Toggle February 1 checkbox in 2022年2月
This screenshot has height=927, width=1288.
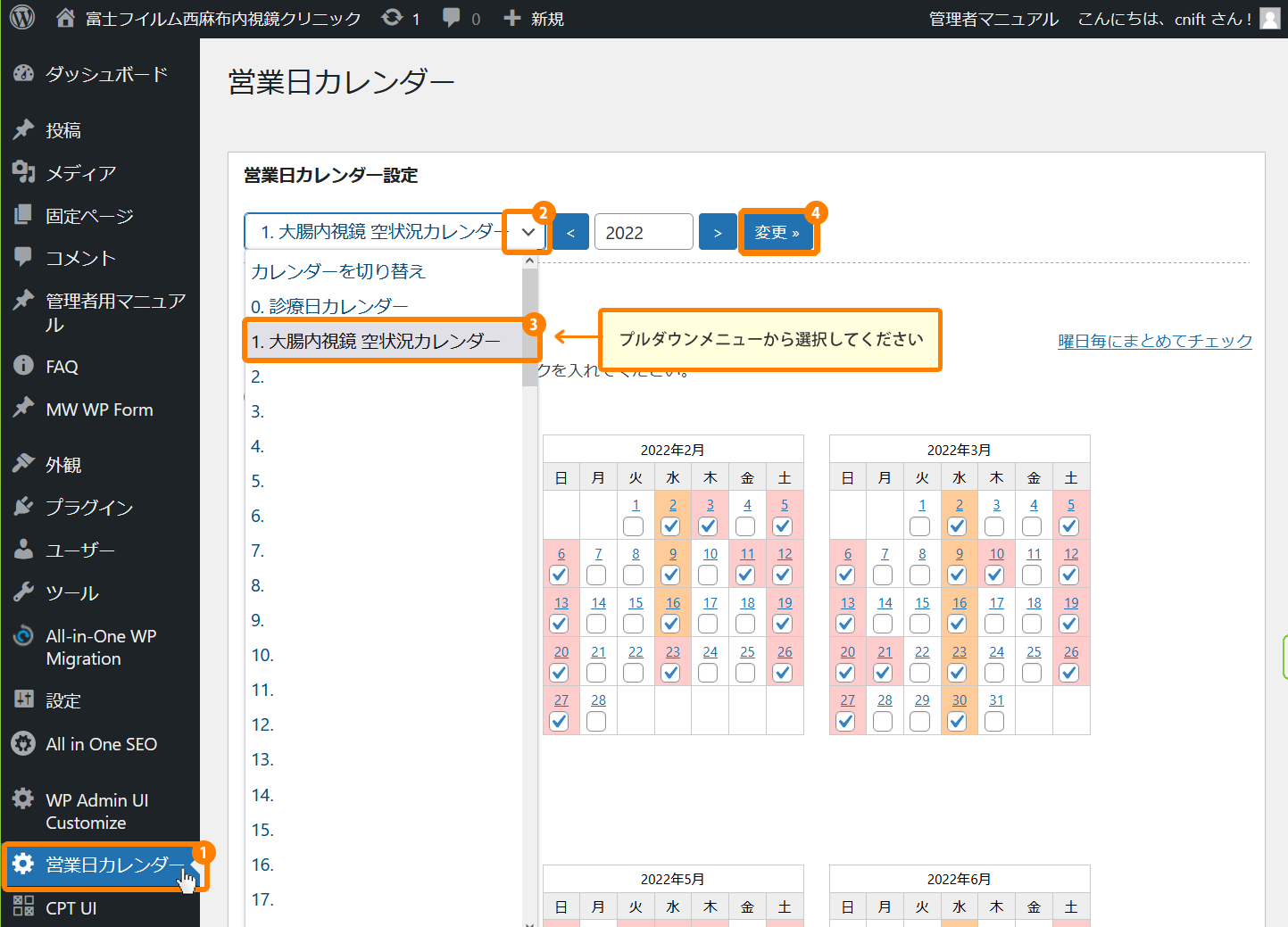[634, 526]
